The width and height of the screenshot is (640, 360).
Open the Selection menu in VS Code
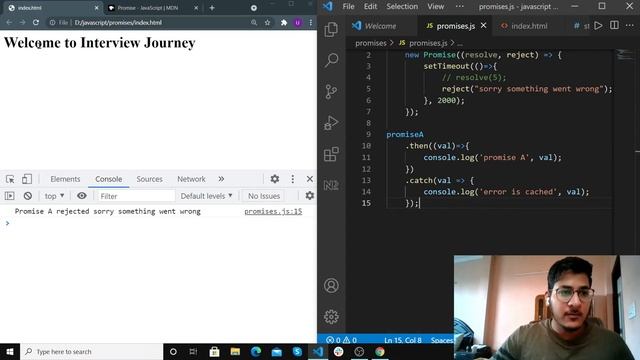(402, 6)
